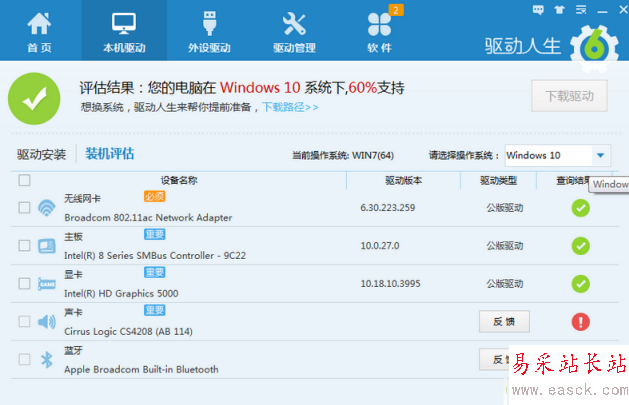Select Intel(R) 8 Series SMBus Controller text
629x405 pixels.
[155, 256]
